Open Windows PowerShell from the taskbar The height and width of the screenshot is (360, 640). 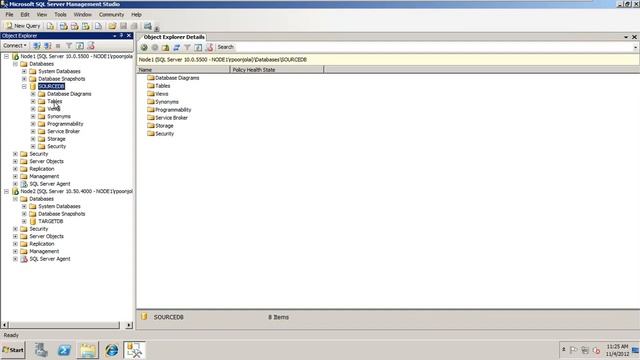(64, 350)
